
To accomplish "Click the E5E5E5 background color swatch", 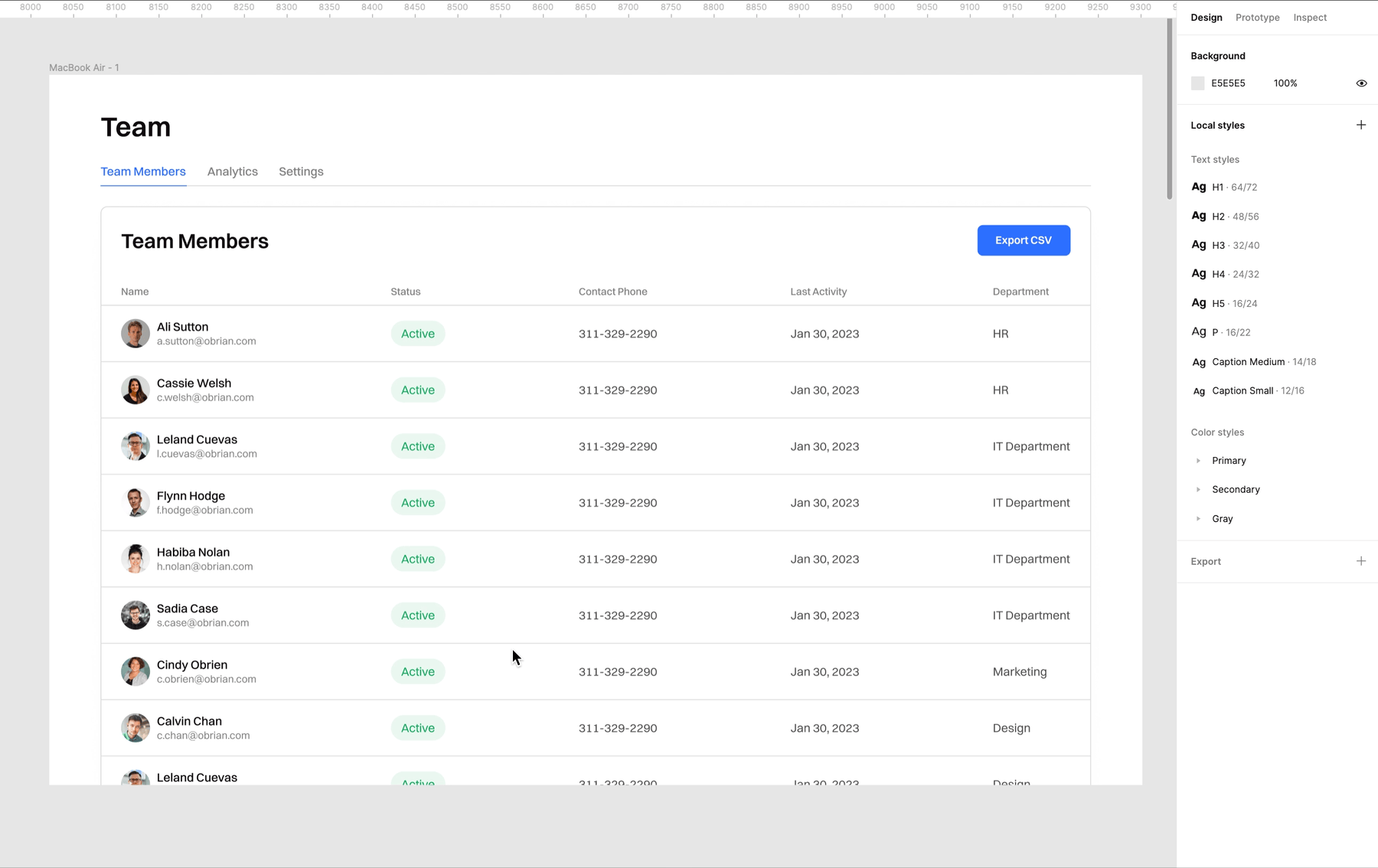I will (1198, 83).
